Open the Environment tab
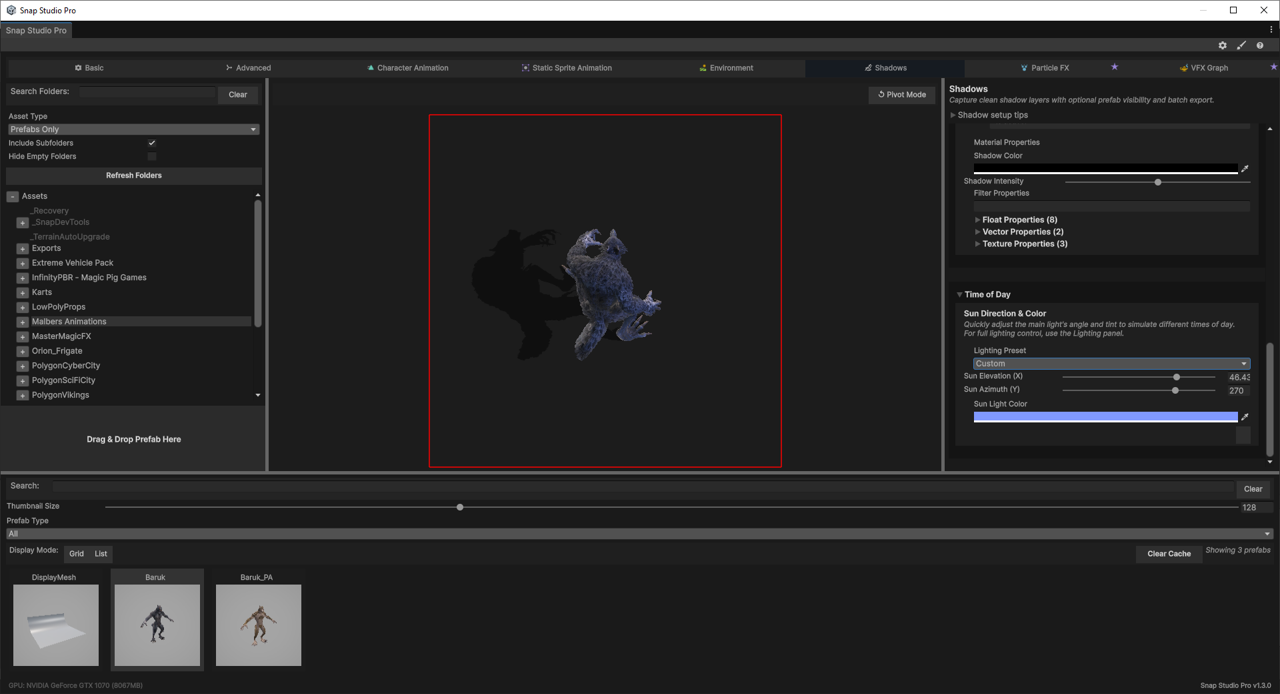The height and width of the screenshot is (694, 1280). (726, 68)
